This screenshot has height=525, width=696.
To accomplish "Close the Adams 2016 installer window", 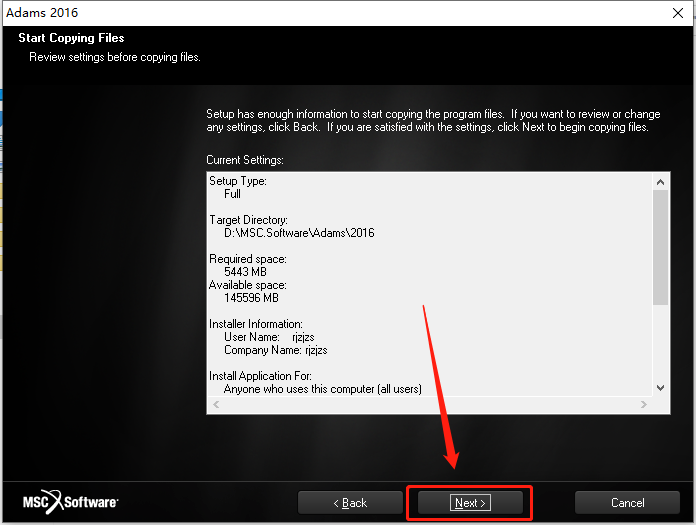I will click(x=678, y=13).
